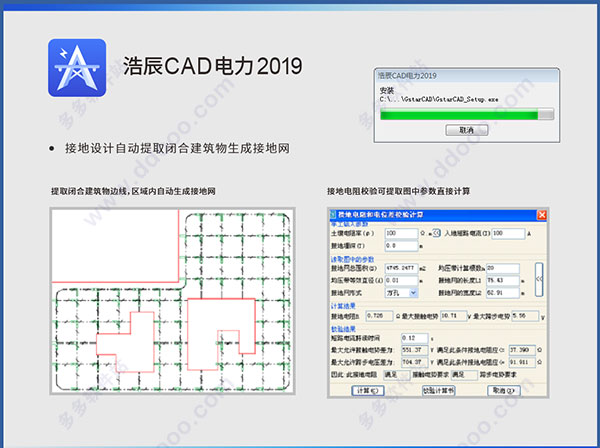Click the 取消 button in the installer dialog

tap(466, 130)
